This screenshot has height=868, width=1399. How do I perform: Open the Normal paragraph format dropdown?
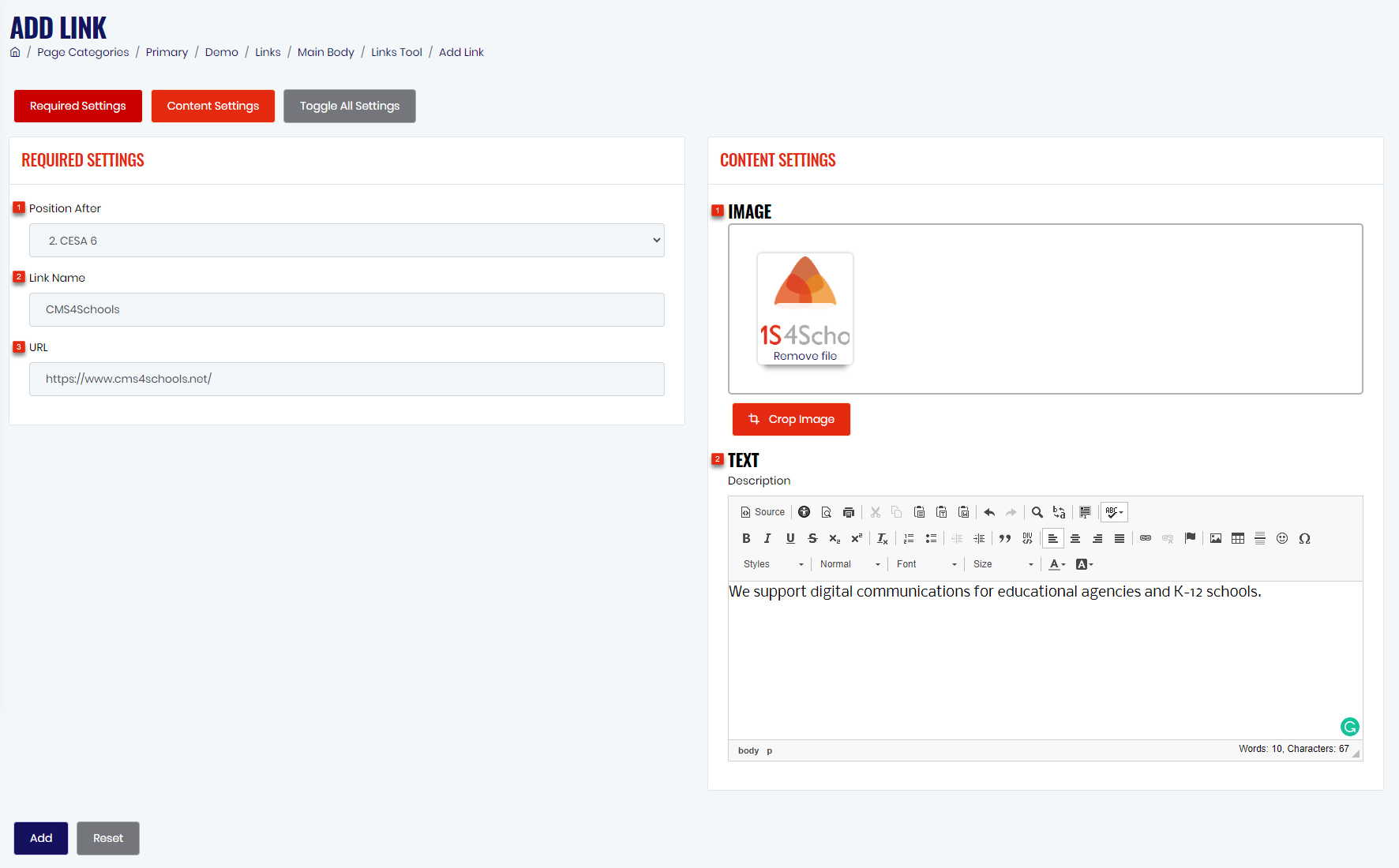click(850, 564)
